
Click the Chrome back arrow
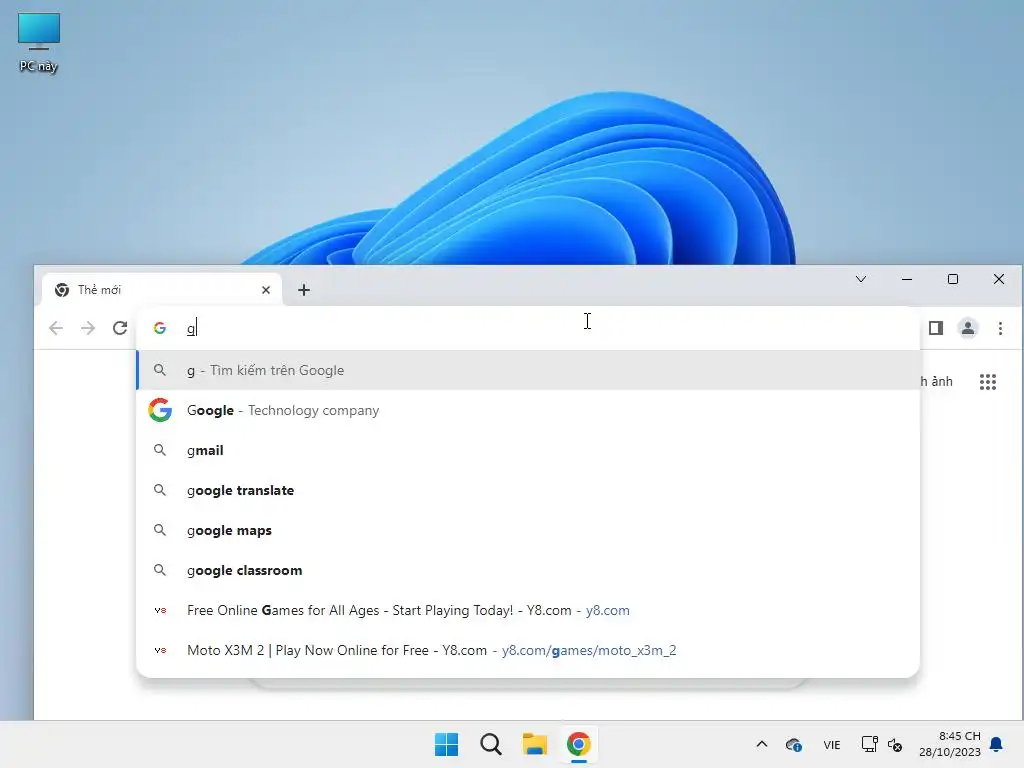(56, 328)
